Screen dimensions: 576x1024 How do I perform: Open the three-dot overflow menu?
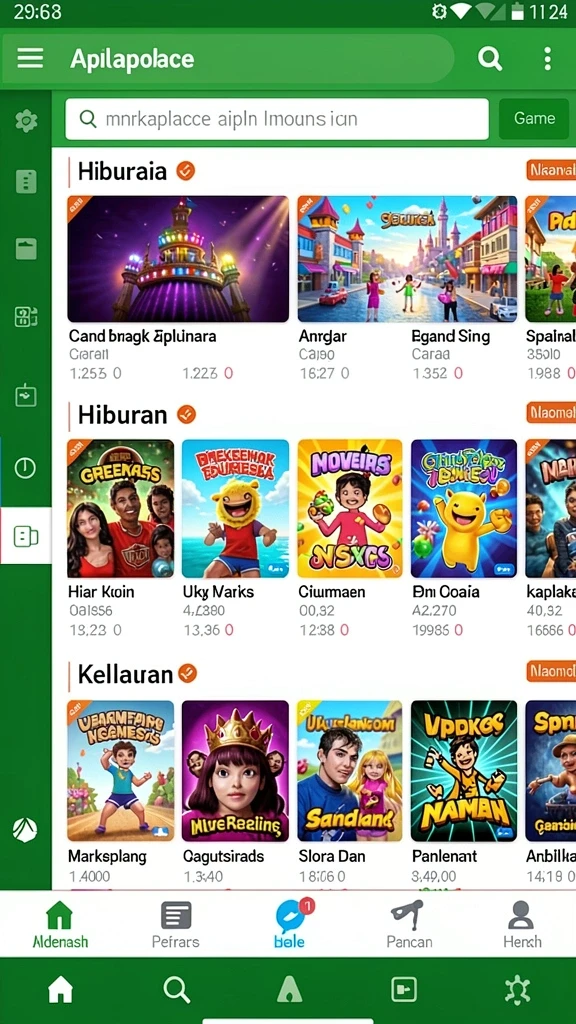547,59
